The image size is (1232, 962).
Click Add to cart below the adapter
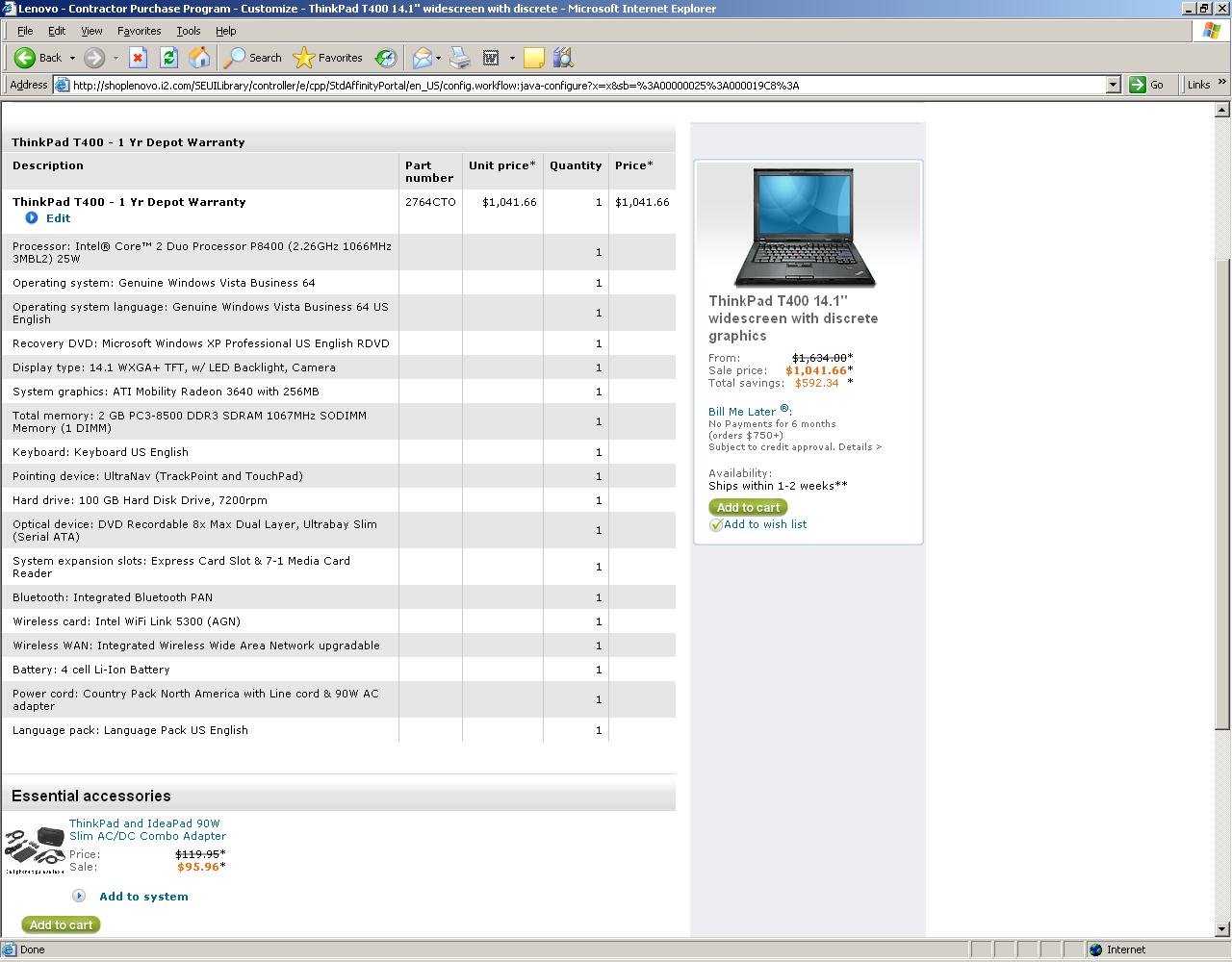61,924
